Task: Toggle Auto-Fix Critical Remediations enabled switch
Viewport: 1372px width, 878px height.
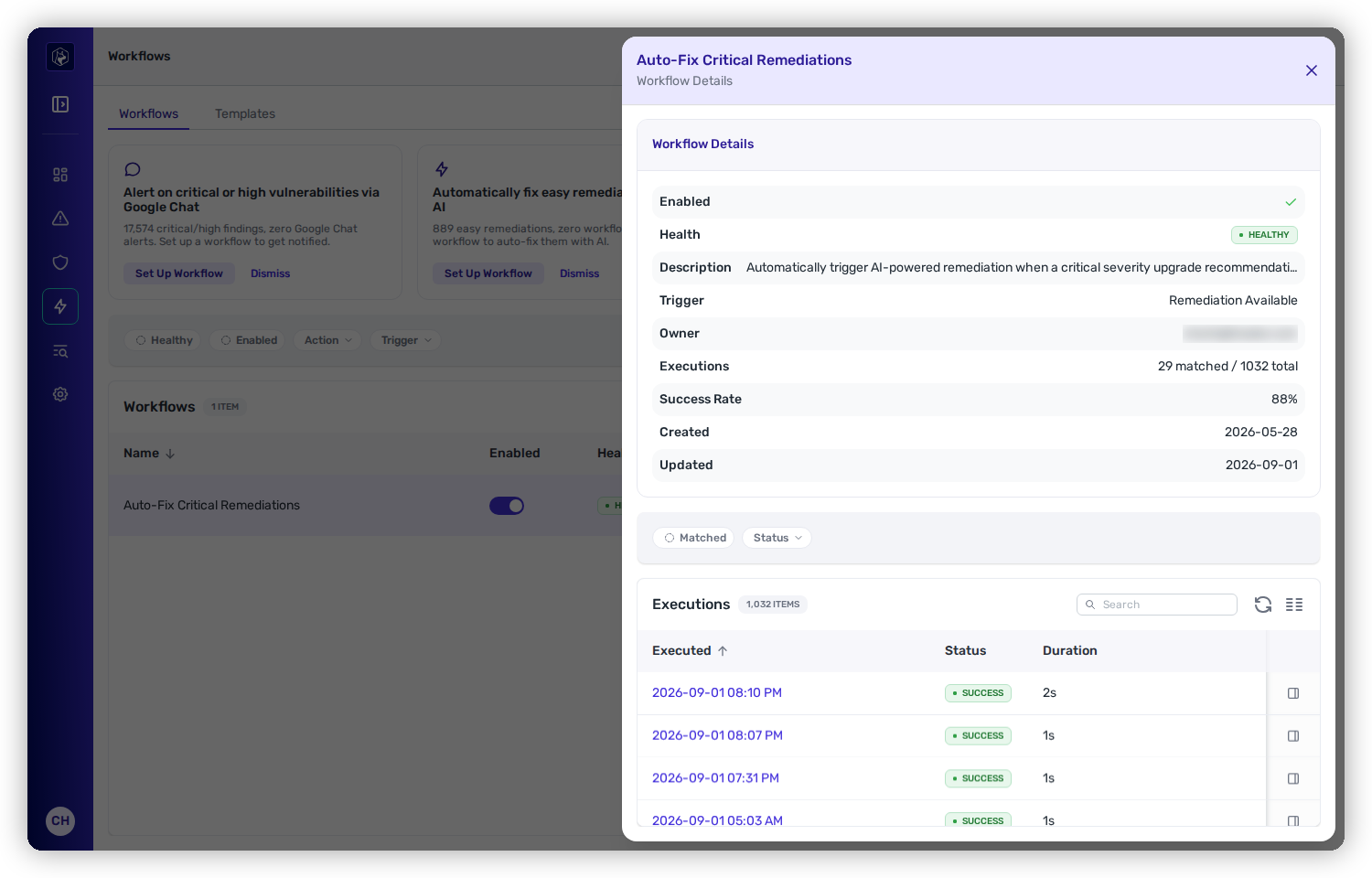Action: tap(507, 506)
